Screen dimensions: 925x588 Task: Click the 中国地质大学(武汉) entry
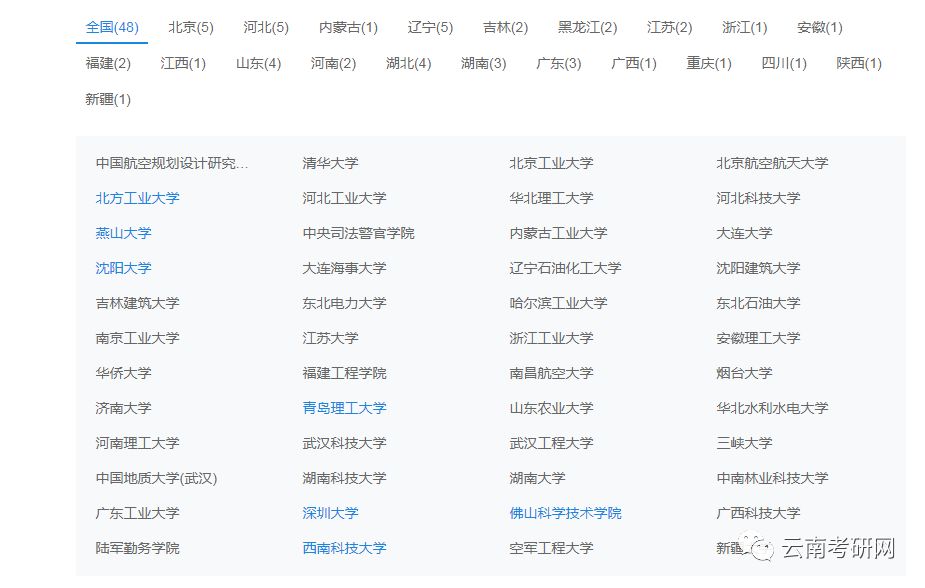tap(156, 478)
